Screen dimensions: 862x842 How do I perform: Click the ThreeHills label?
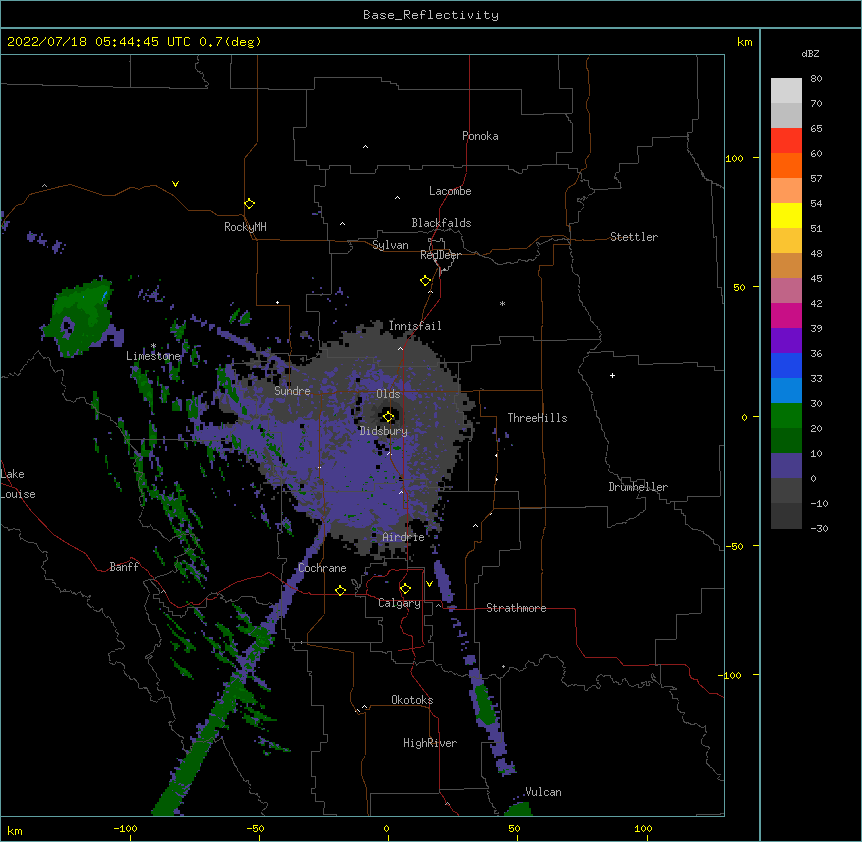click(538, 418)
